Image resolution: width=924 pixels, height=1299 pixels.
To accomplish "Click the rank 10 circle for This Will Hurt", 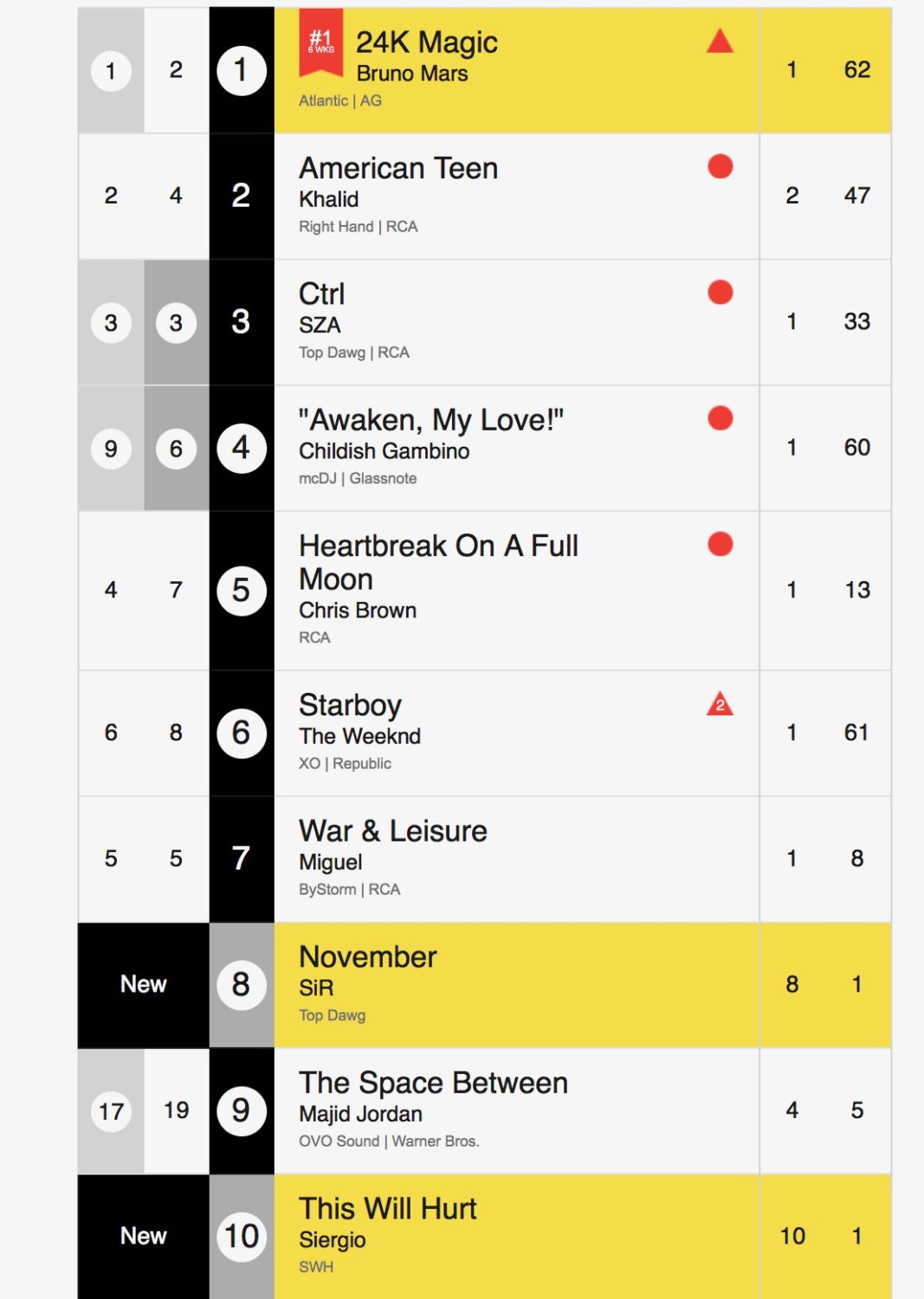I will point(241,1236).
